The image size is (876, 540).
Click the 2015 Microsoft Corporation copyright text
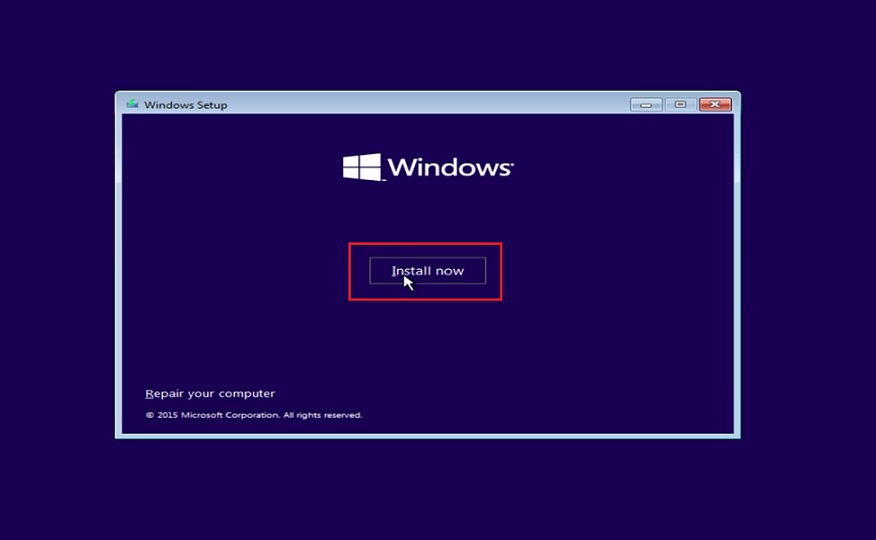coord(254,415)
